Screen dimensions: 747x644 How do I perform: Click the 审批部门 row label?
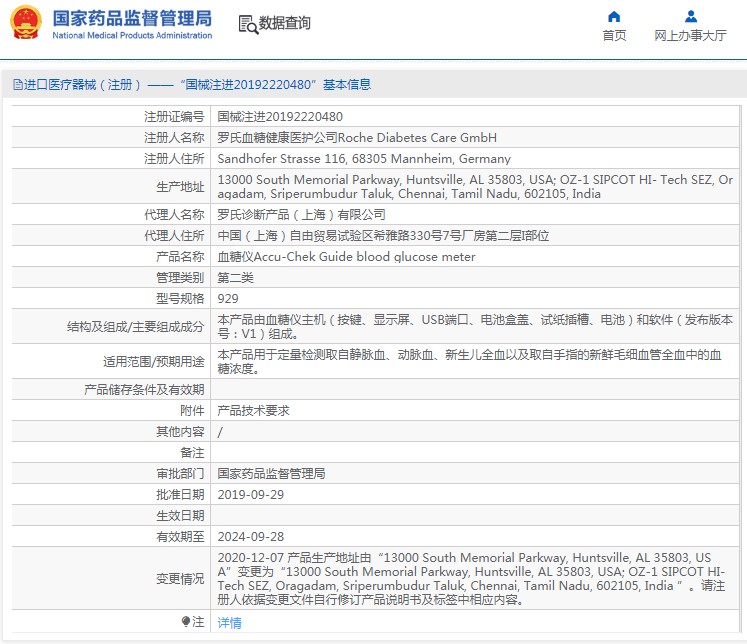click(180, 473)
